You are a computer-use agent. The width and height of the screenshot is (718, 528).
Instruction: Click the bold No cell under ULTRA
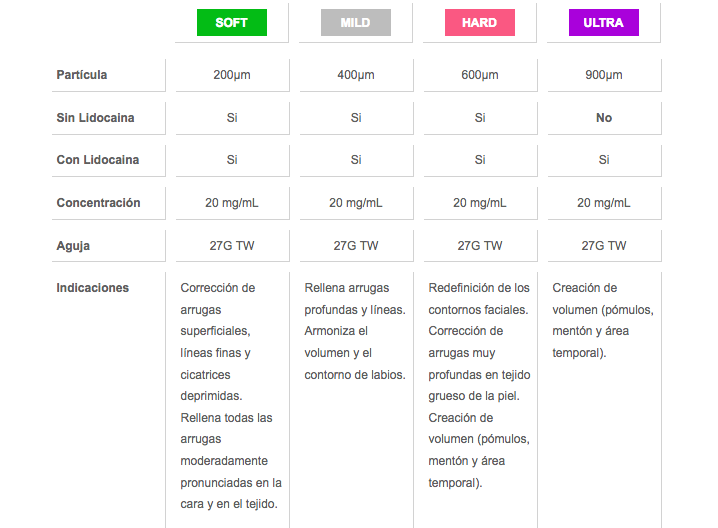point(604,118)
